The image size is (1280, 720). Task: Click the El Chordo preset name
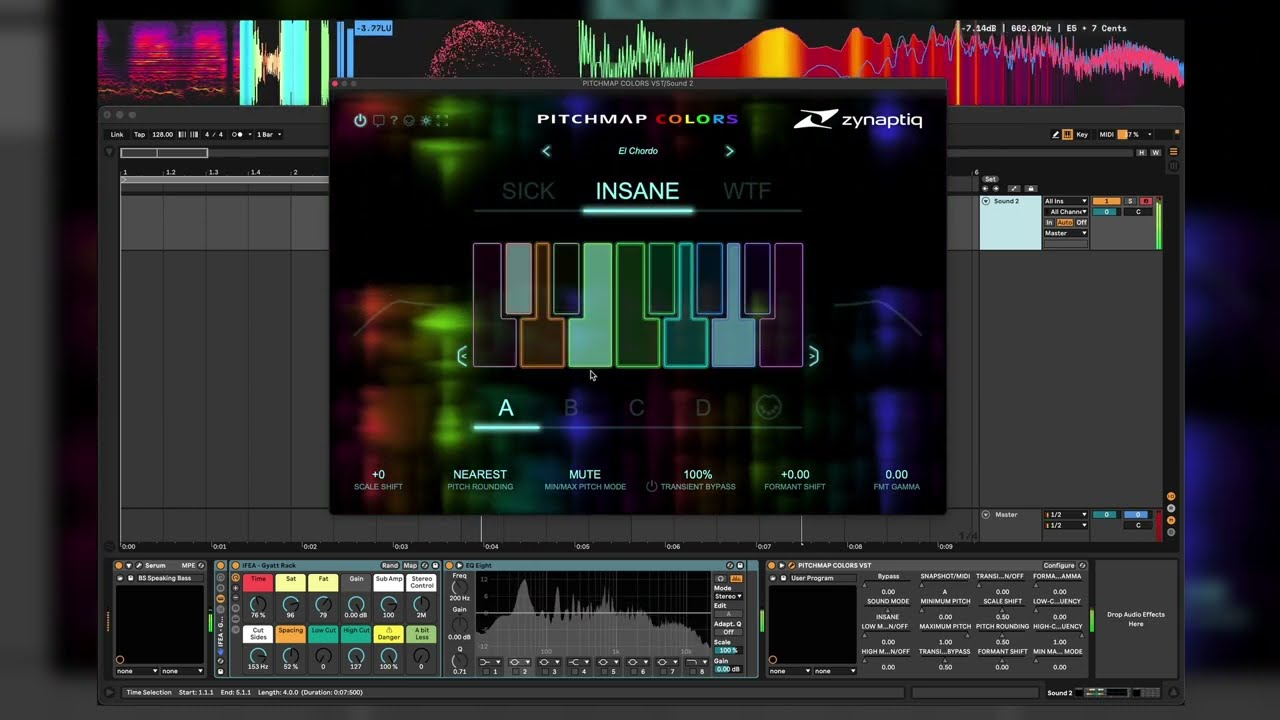pos(638,151)
